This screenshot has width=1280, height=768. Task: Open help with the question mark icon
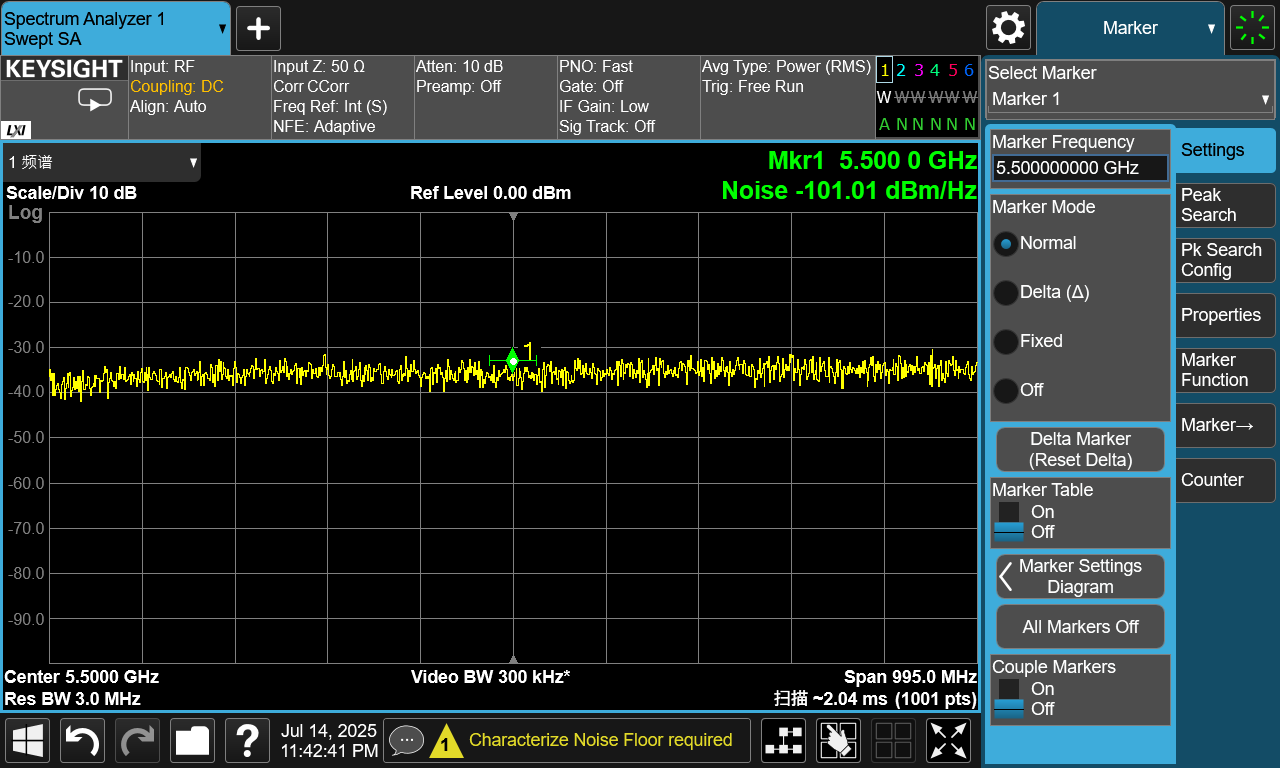pos(247,741)
